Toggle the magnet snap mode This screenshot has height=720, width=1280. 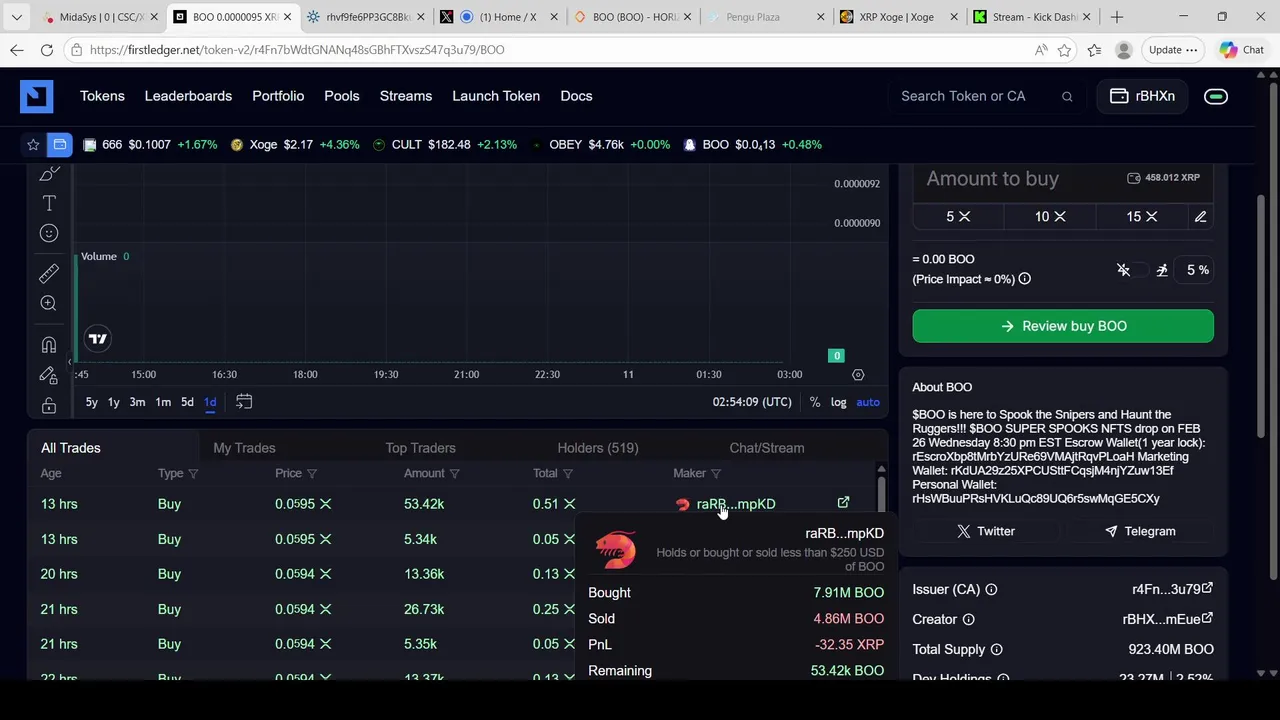tap(49, 345)
